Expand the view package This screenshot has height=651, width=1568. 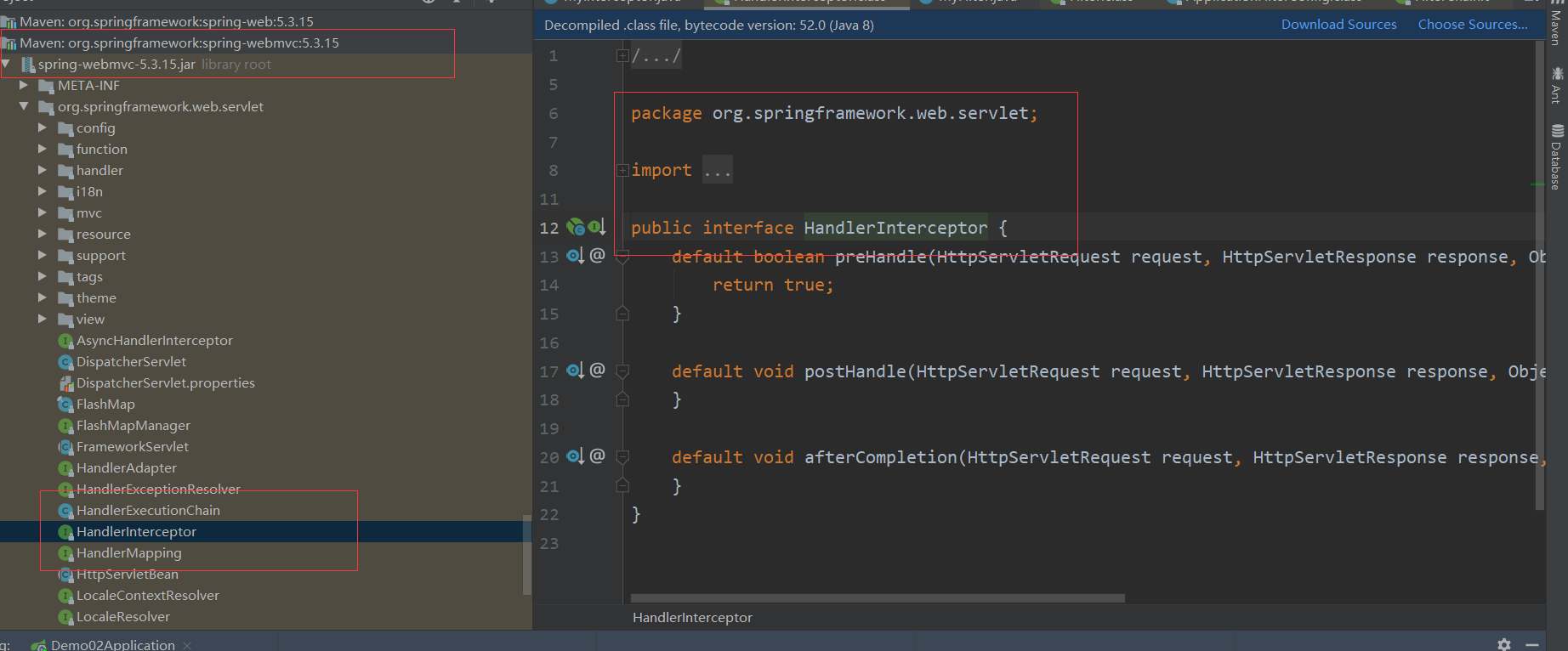43,319
